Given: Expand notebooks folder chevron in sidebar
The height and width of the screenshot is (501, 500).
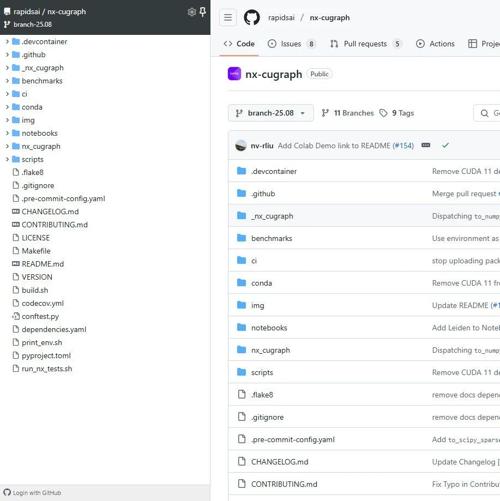Looking at the screenshot, I should click(x=7, y=133).
